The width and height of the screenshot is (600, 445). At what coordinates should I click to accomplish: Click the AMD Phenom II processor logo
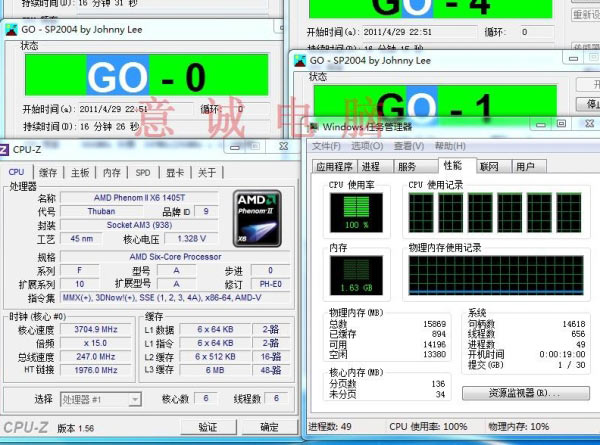pos(257,218)
